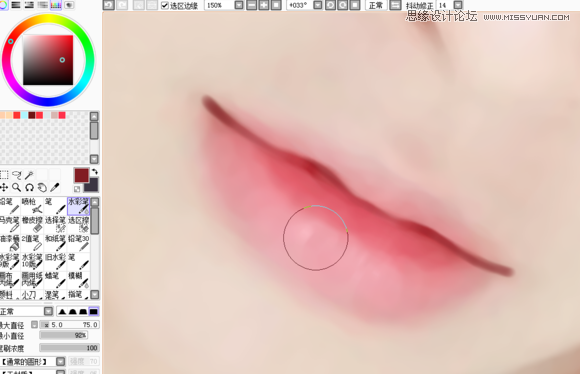
Task: Click swatch panel scroll-down arrow
Action: coord(94,159)
